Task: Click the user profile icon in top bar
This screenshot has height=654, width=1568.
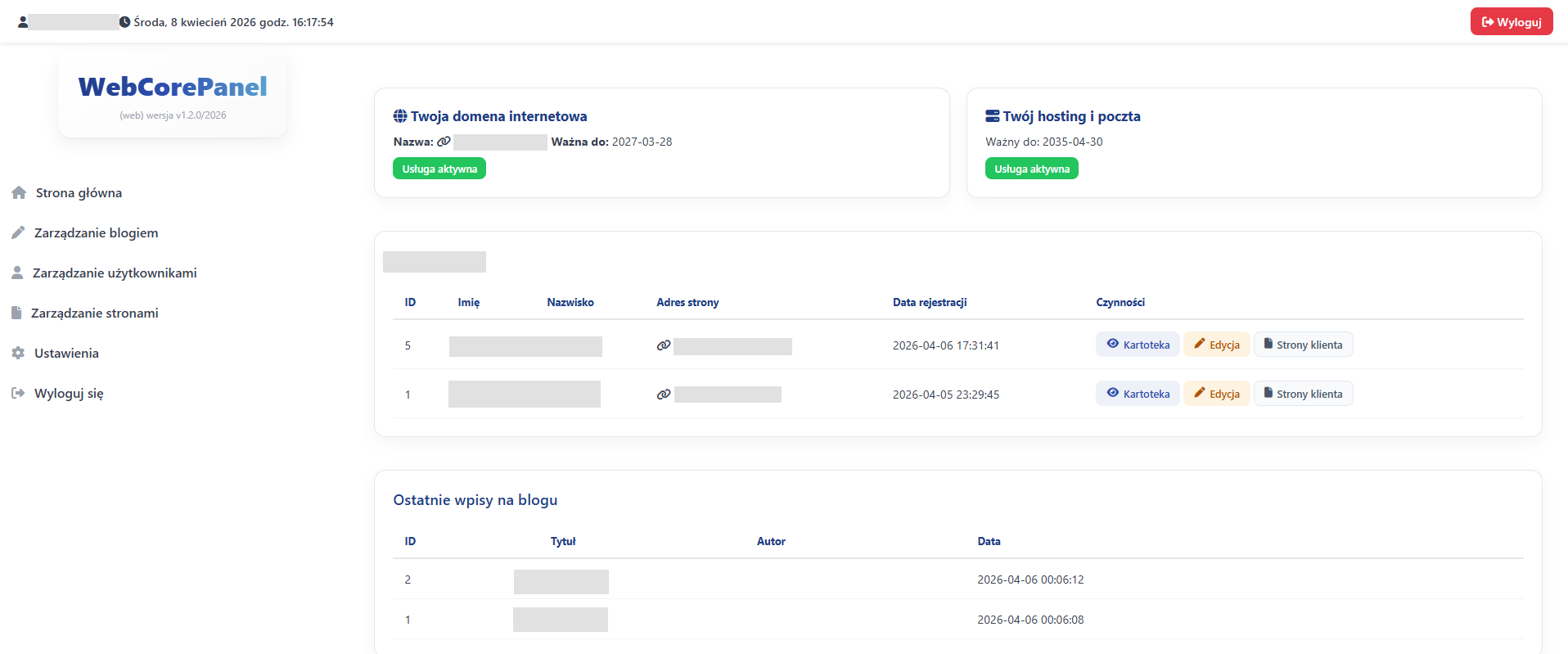Action: (23, 22)
